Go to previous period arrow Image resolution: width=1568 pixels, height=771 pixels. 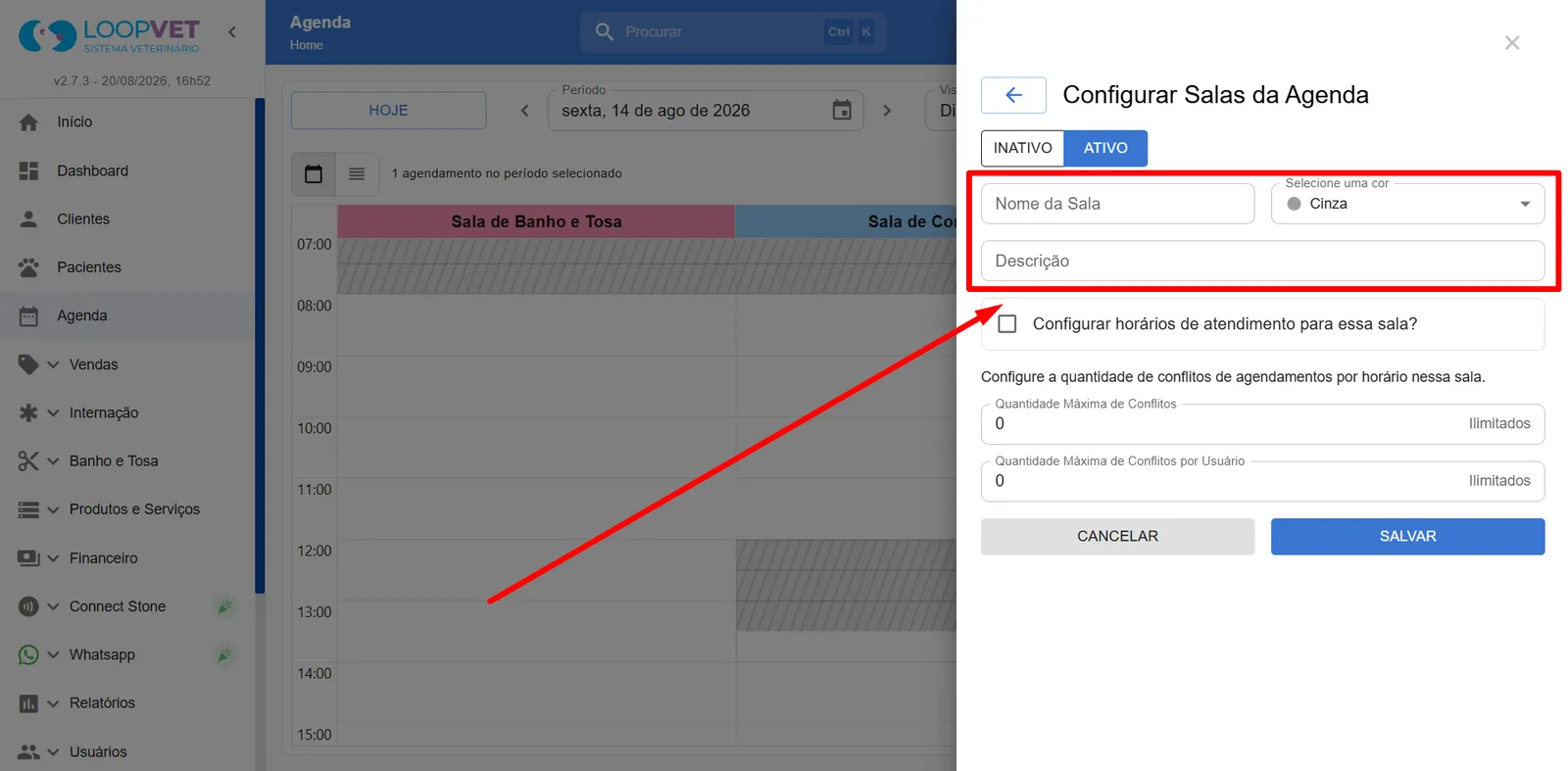(525, 111)
